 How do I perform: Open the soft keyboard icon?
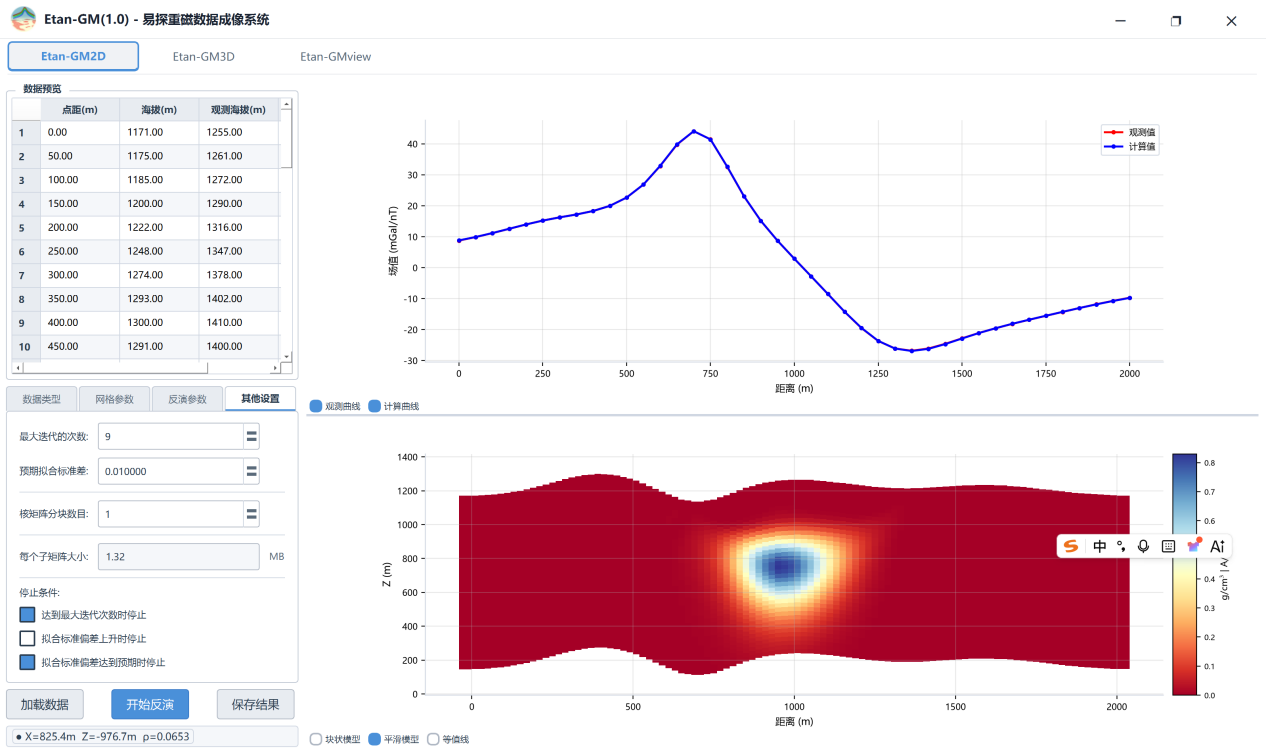click(x=1168, y=546)
